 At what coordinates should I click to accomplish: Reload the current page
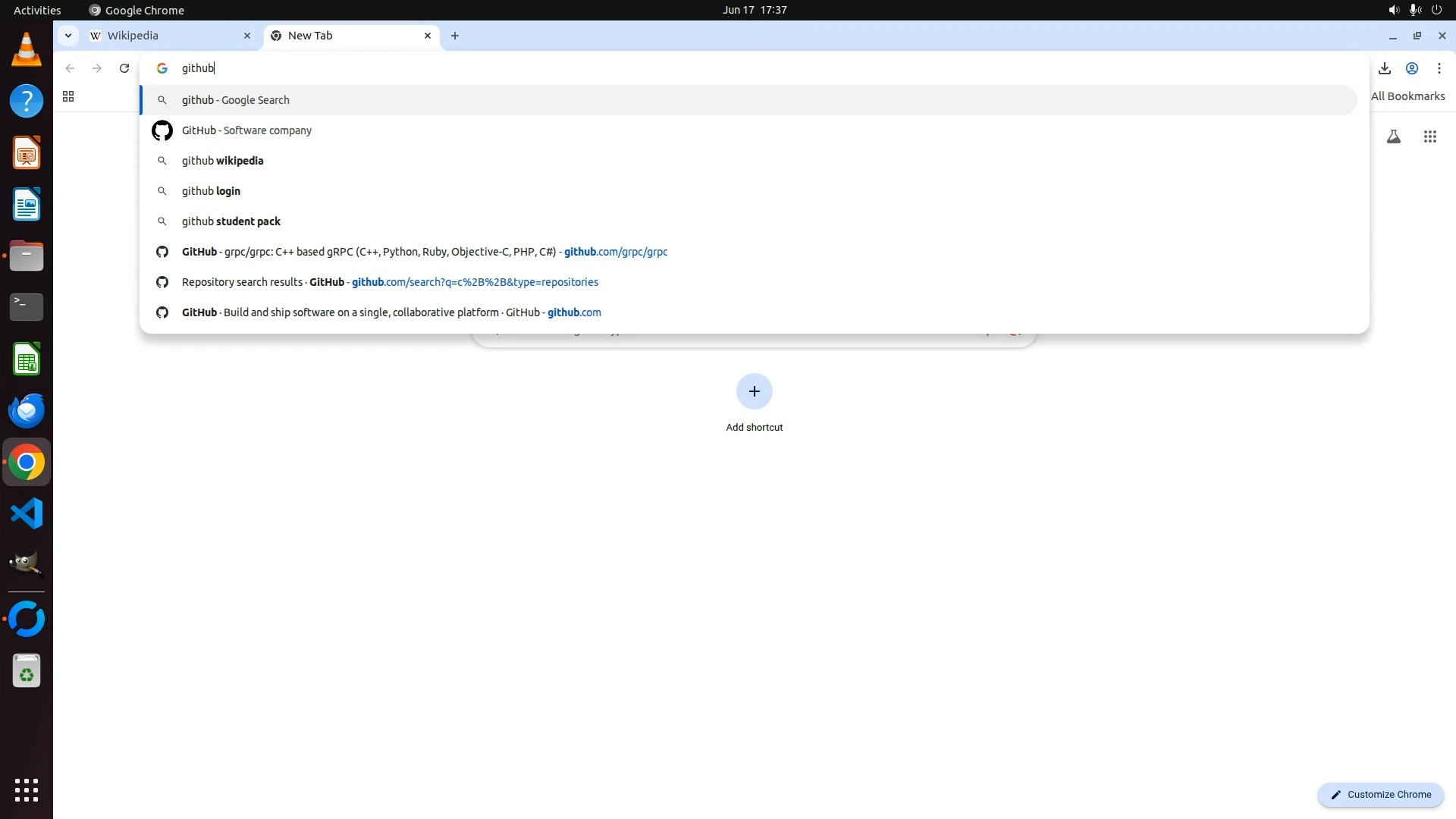pyautogui.click(x=124, y=68)
